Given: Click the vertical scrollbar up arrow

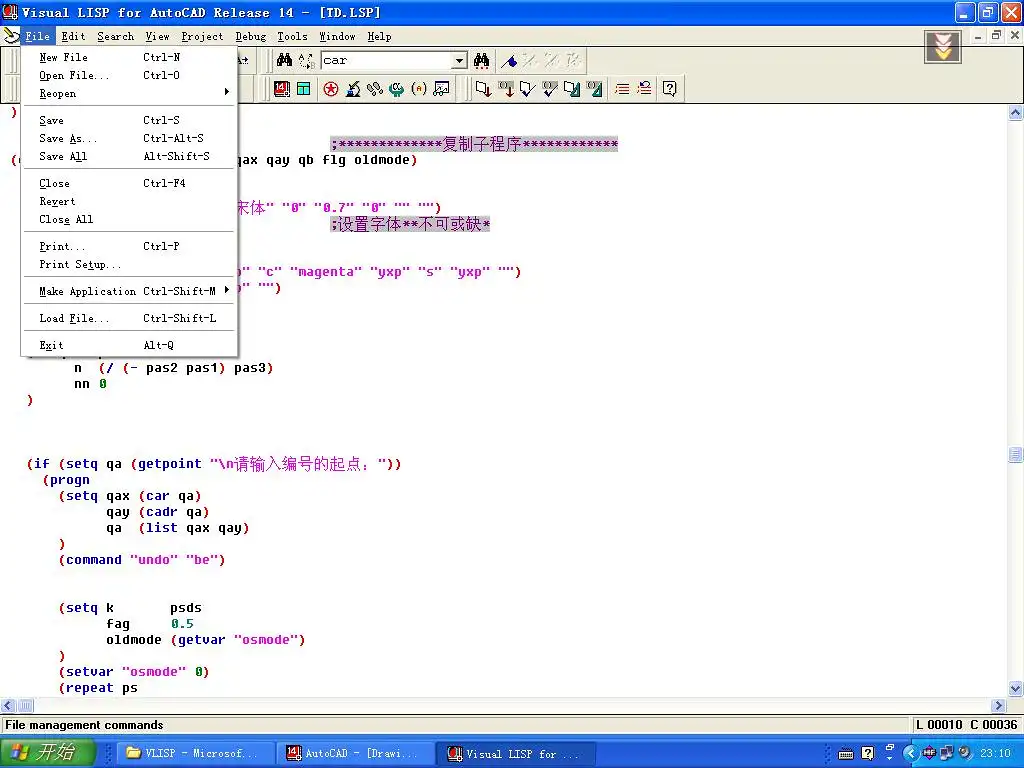Looking at the screenshot, I should point(1016,113).
